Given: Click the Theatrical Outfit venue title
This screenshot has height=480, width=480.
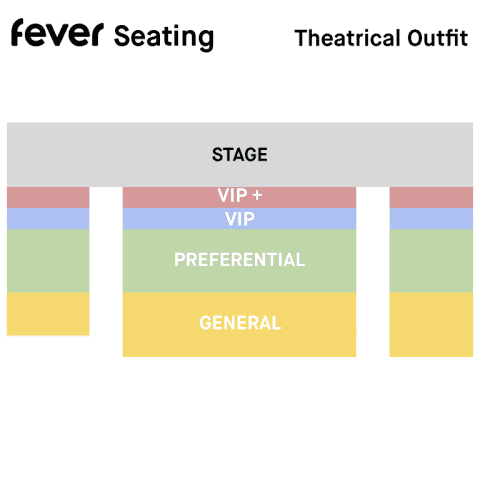Looking at the screenshot, I should pos(381,38).
